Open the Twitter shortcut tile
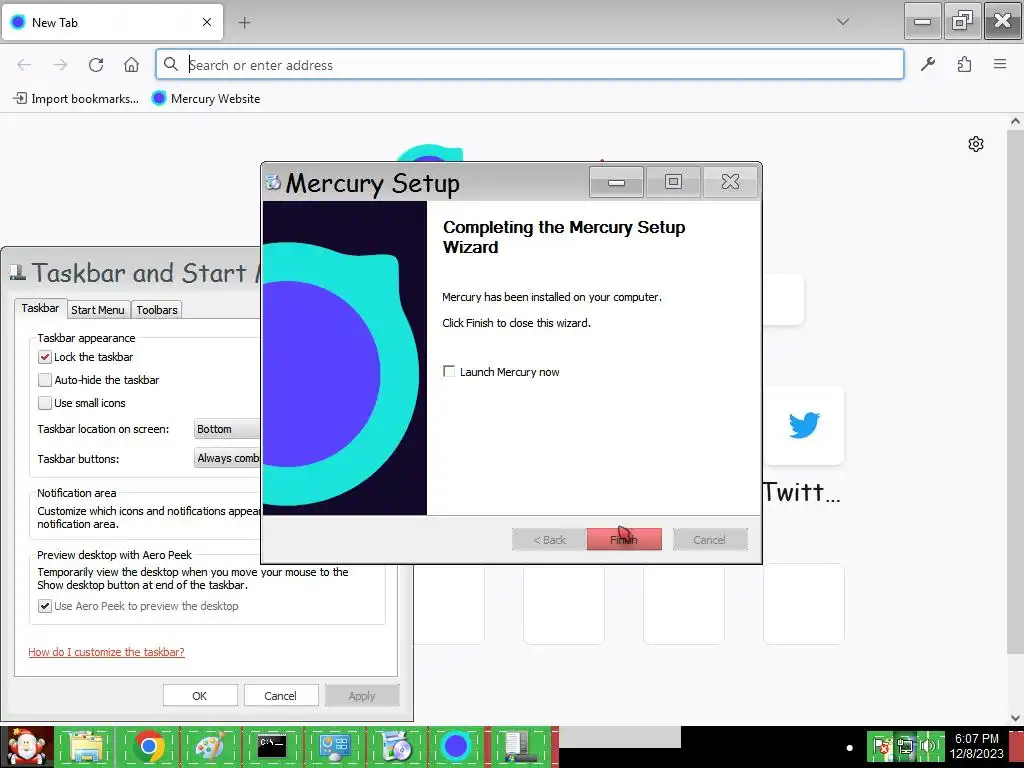This screenshot has height=768, width=1024. coord(803,426)
